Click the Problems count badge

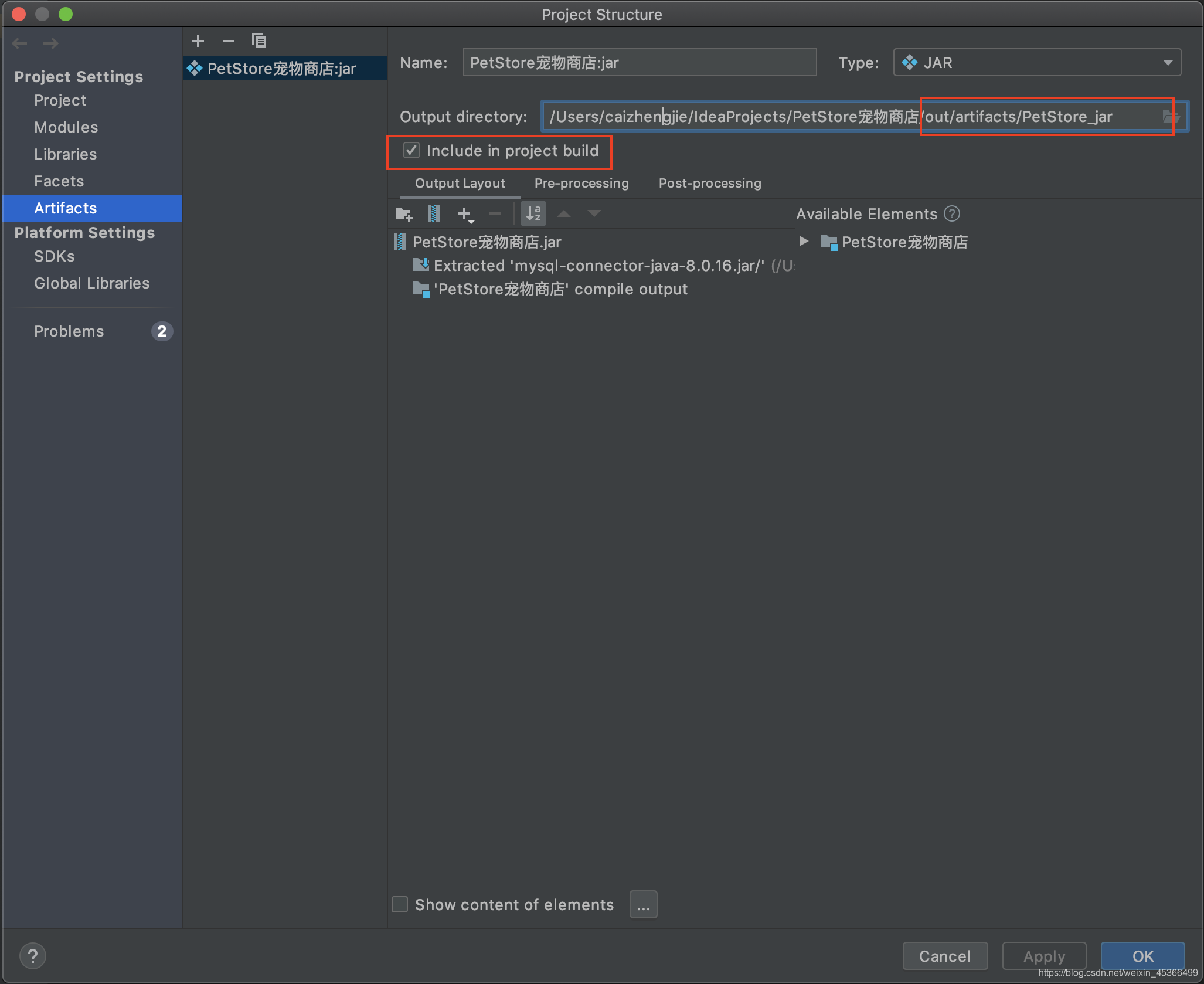[x=162, y=331]
